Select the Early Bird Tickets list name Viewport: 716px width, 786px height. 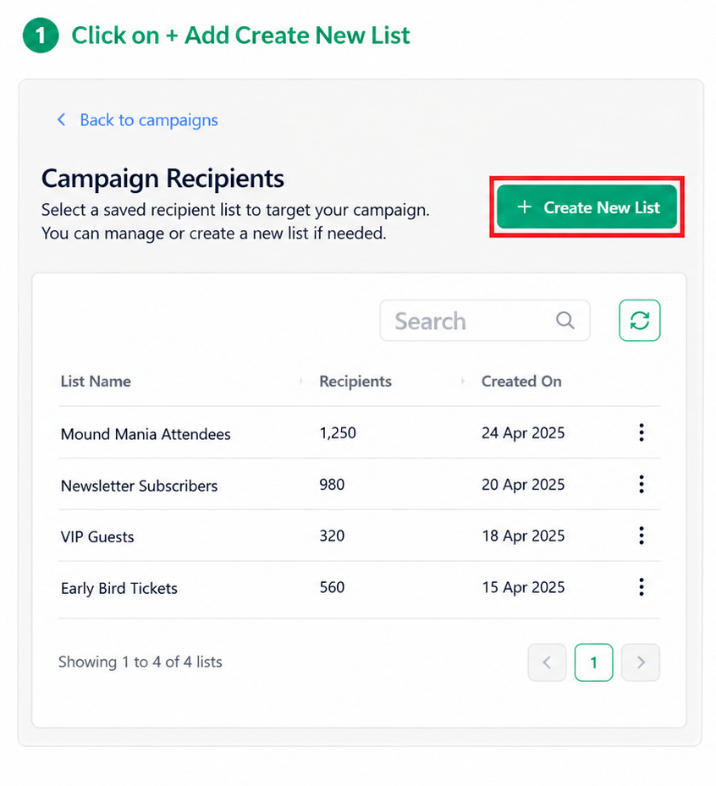[x=119, y=588]
